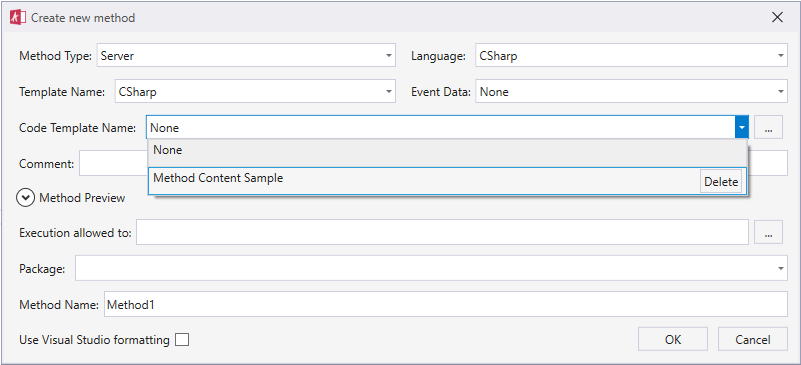Open the Method Type dropdown
This screenshot has height=365, width=801.
pyautogui.click(x=246, y=55)
